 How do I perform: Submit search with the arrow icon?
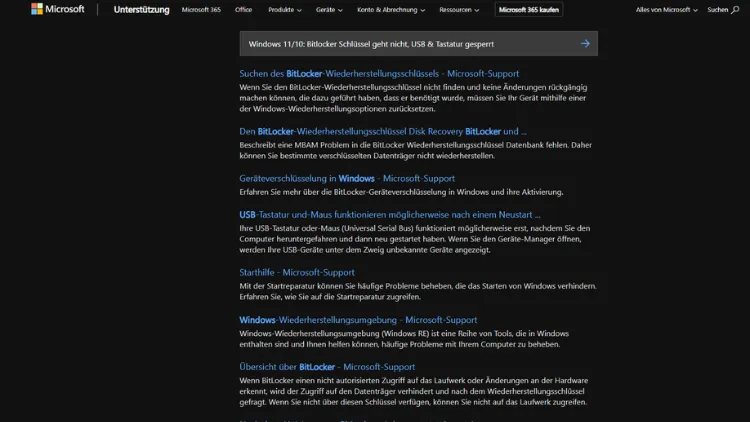point(585,44)
